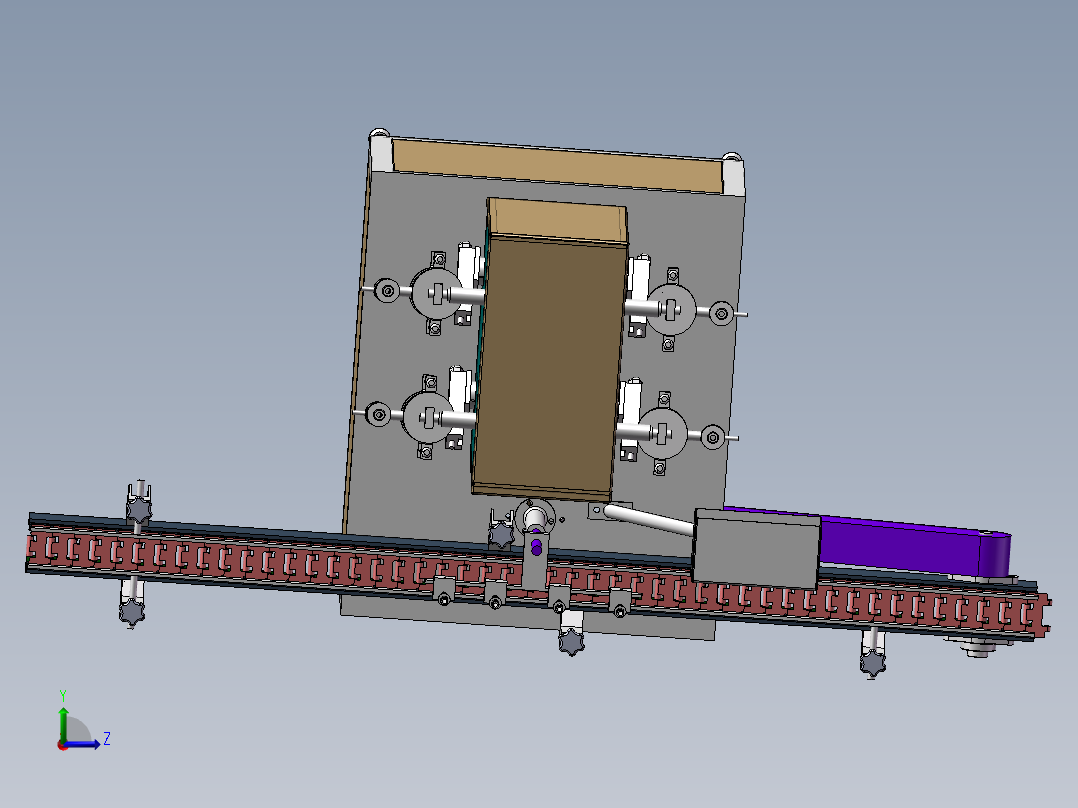Select the open tan flap atop the carton
The image size is (1078, 808).
click(557, 220)
